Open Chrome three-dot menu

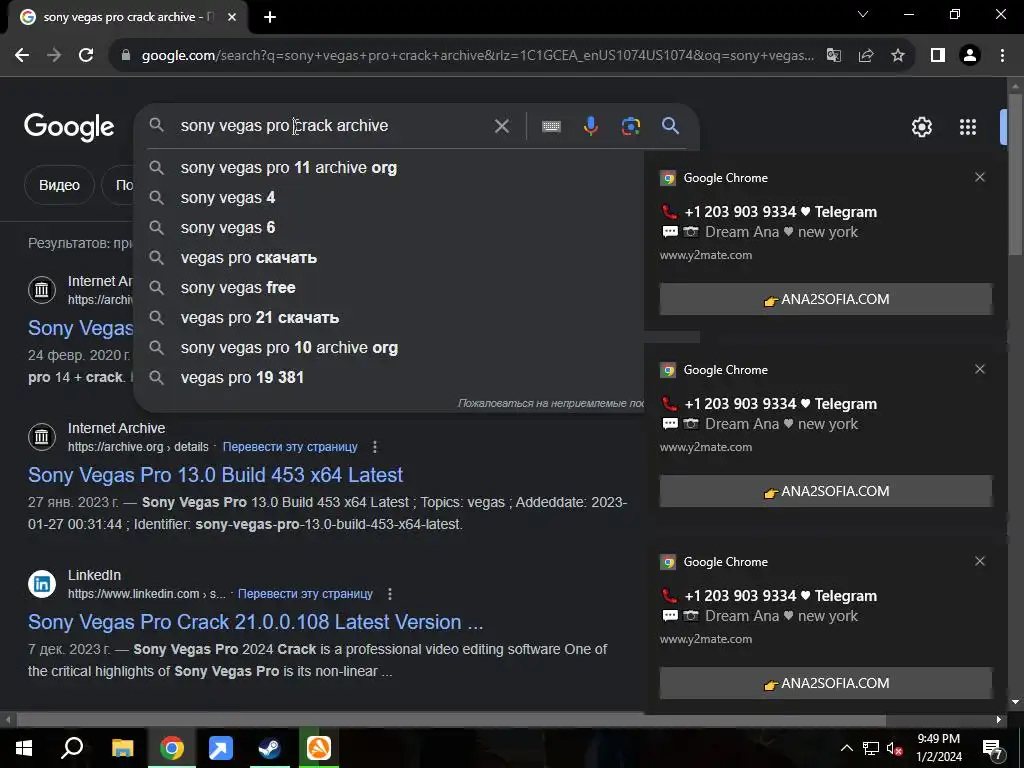tap(1002, 56)
